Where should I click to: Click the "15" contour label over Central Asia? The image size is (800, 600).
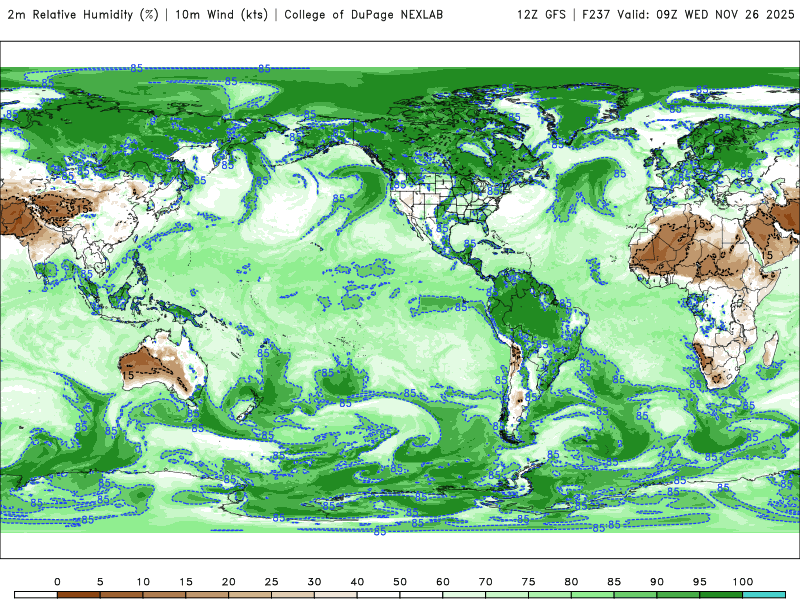[83, 209]
